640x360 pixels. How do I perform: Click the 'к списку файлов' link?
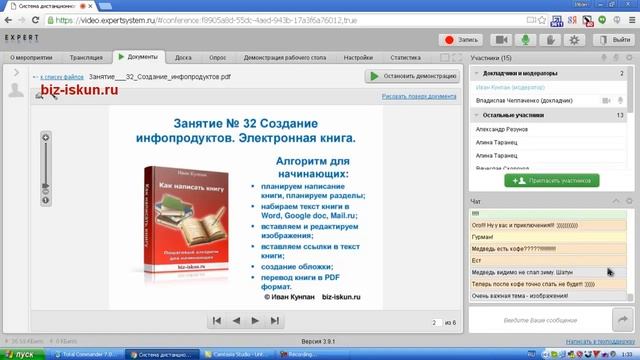coord(62,77)
